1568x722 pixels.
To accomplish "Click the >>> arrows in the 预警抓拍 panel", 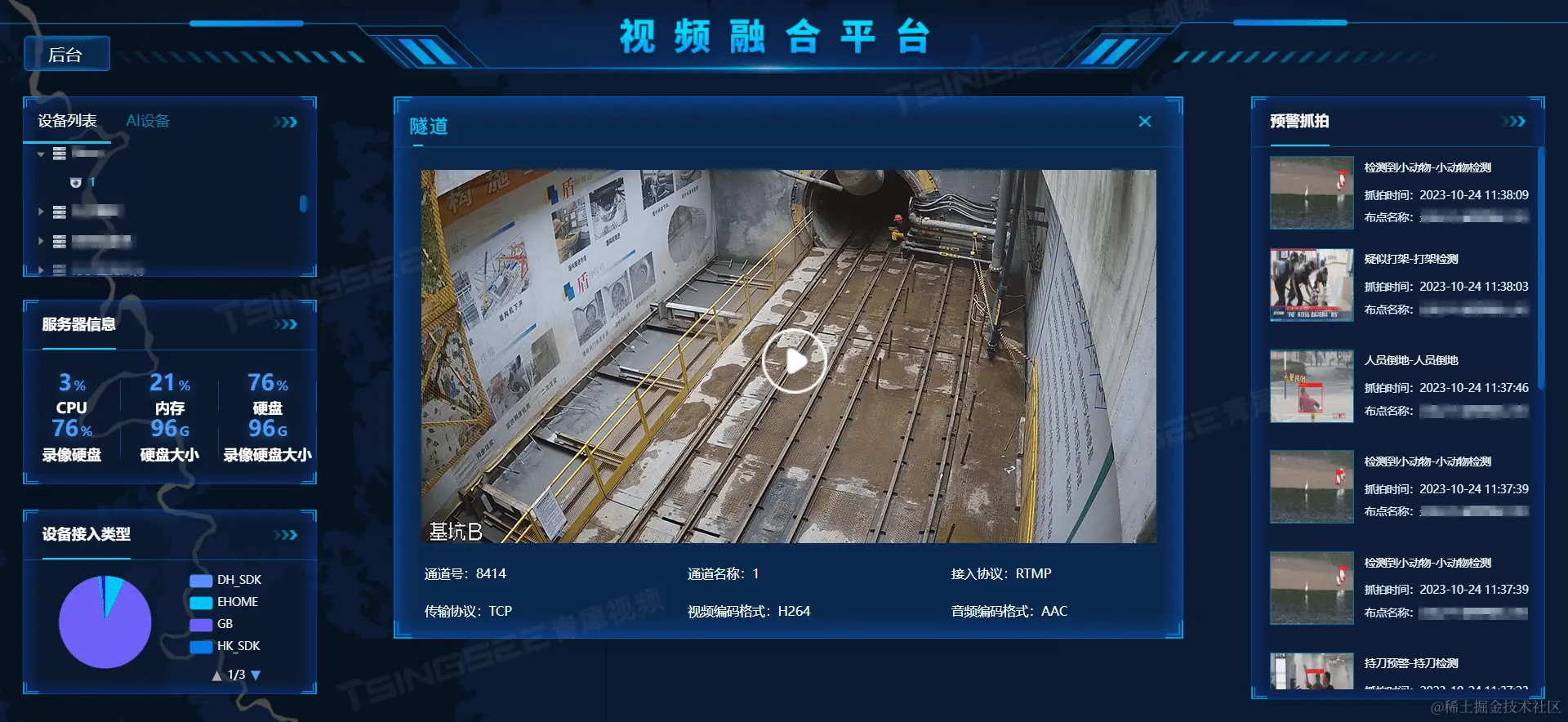I will (x=1514, y=122).
